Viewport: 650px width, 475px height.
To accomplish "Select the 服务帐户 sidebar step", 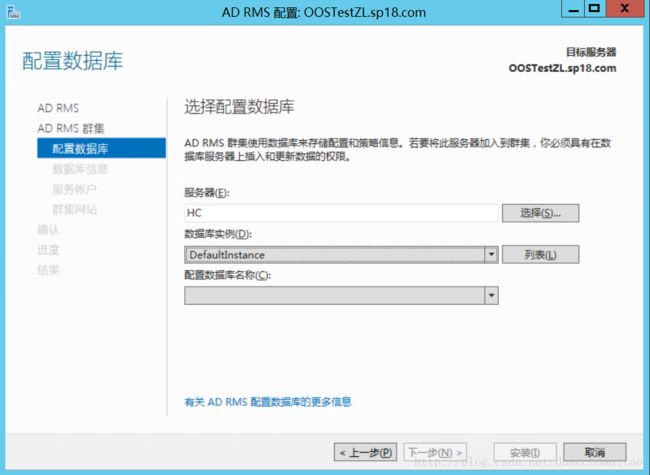I will [74, 189].
